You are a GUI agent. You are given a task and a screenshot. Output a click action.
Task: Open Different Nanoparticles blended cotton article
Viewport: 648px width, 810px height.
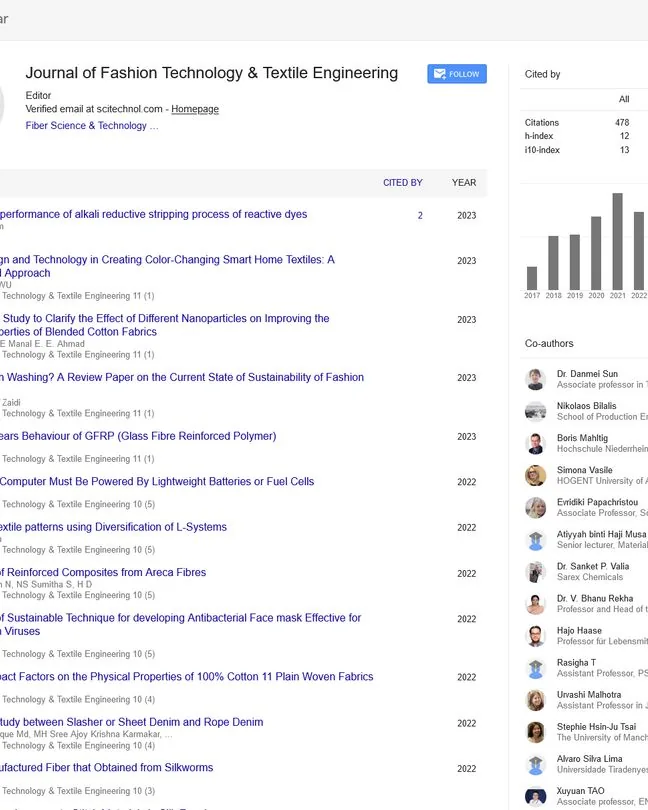165,325
